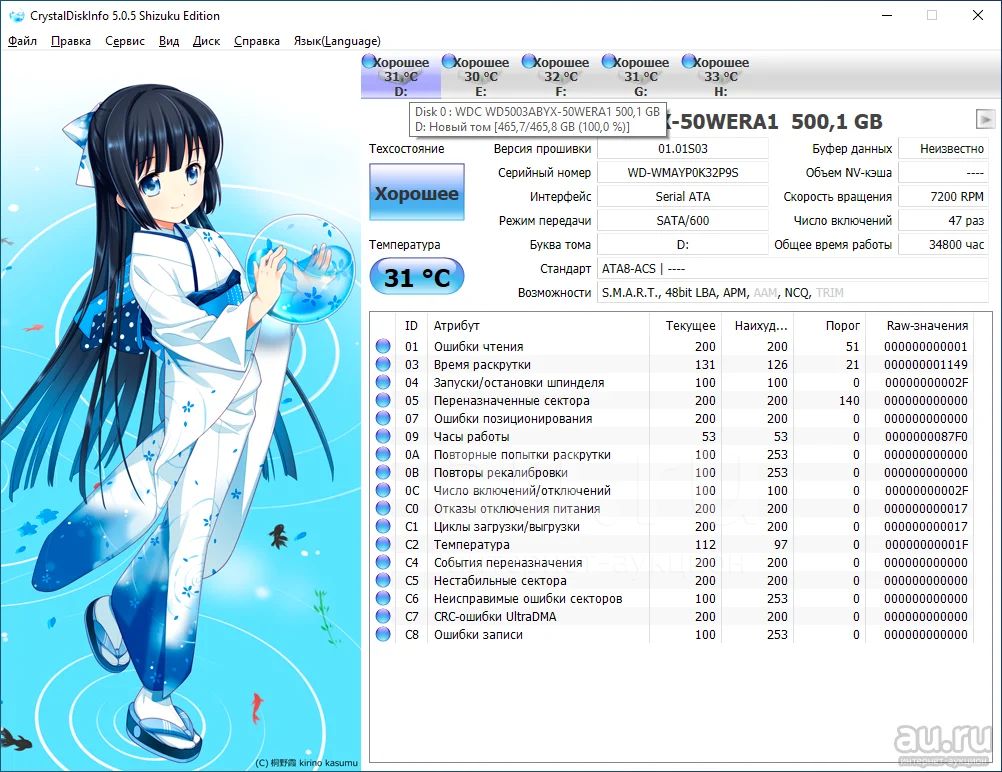Screen dimensions: 1002x772
Task: Click status orb for Число включений/отключений row
Action: 383,490
